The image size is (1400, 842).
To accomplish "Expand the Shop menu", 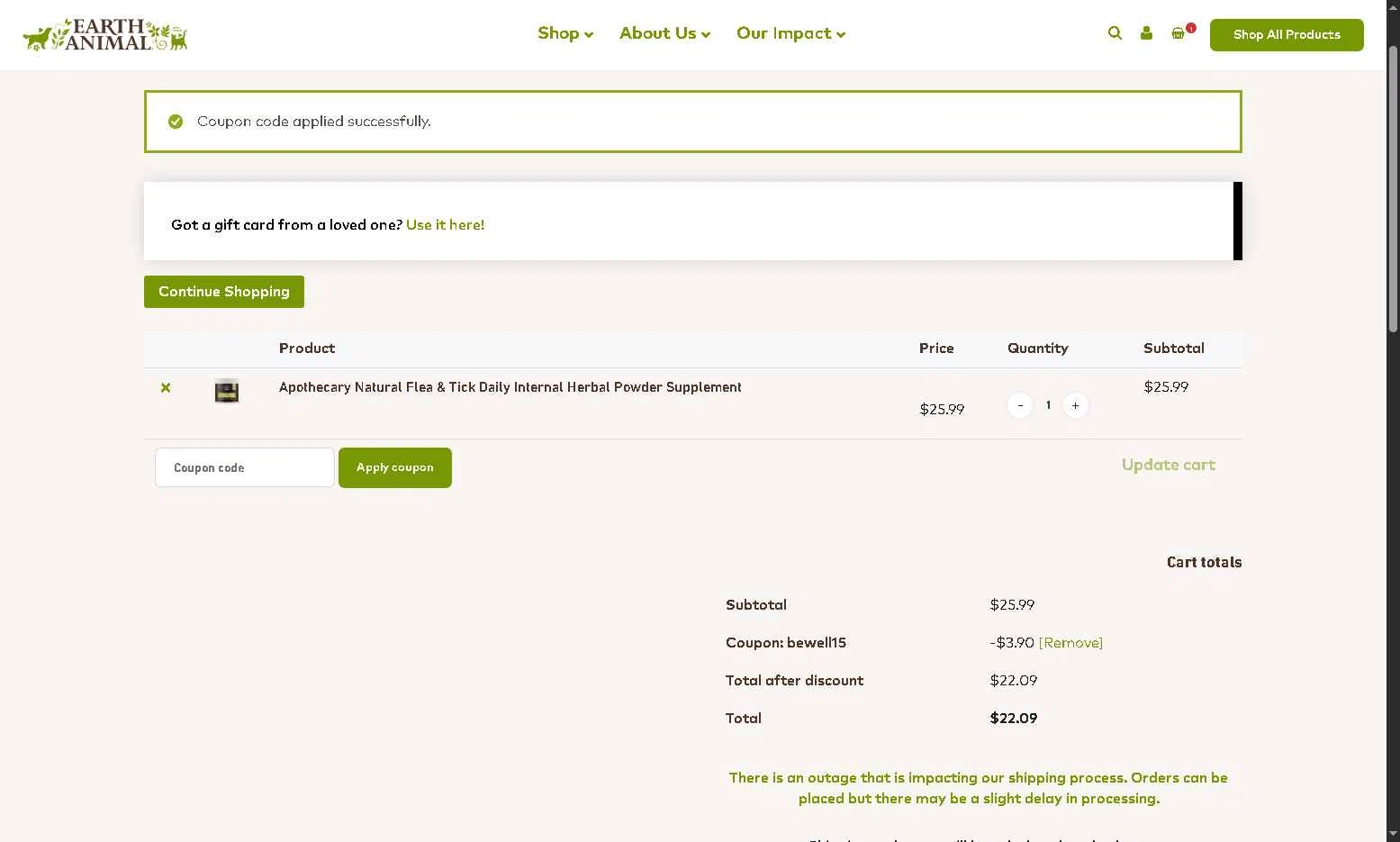I will (x=565, y=33).
